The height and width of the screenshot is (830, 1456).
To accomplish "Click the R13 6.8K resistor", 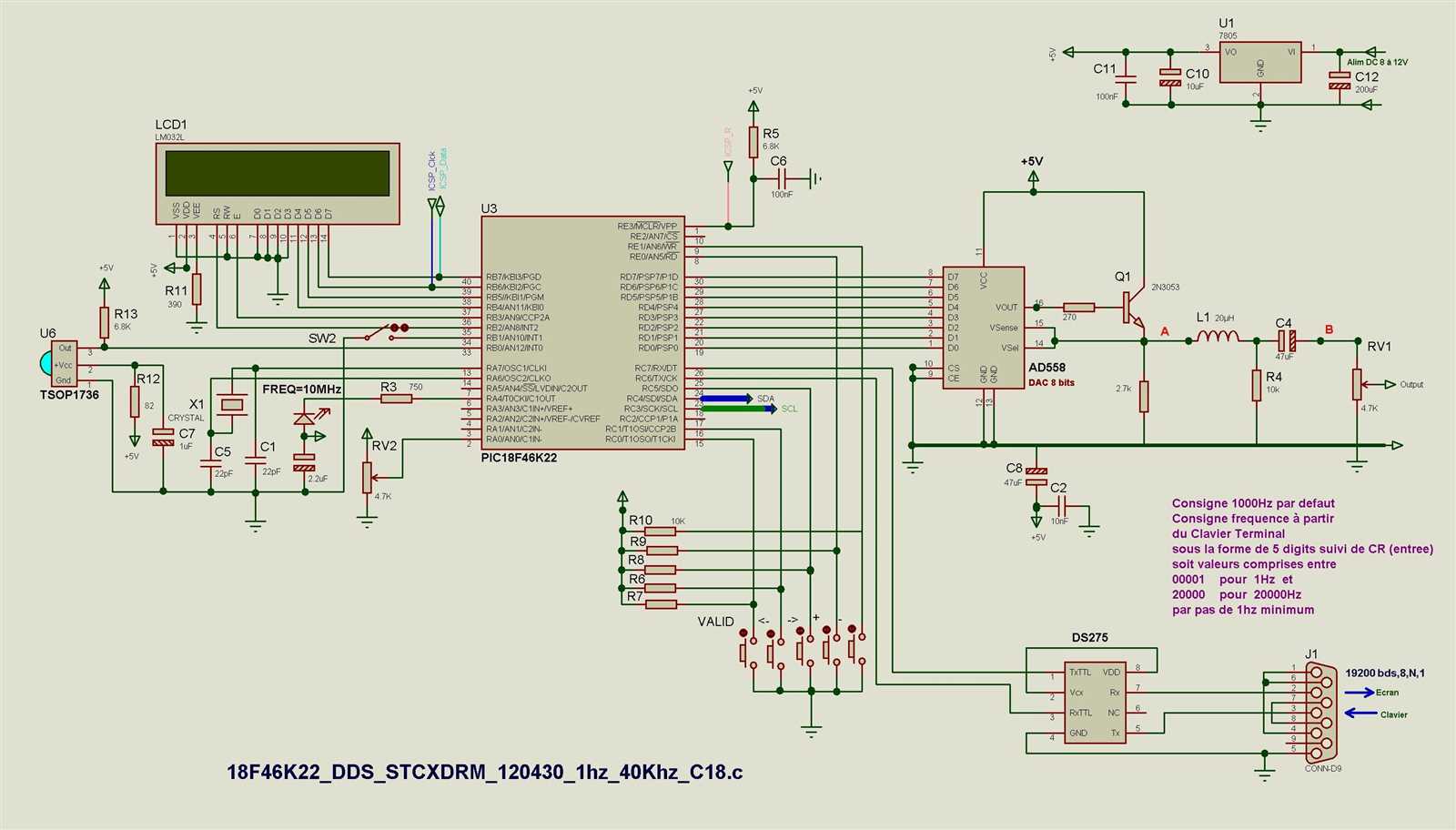I will coord(105,321).
